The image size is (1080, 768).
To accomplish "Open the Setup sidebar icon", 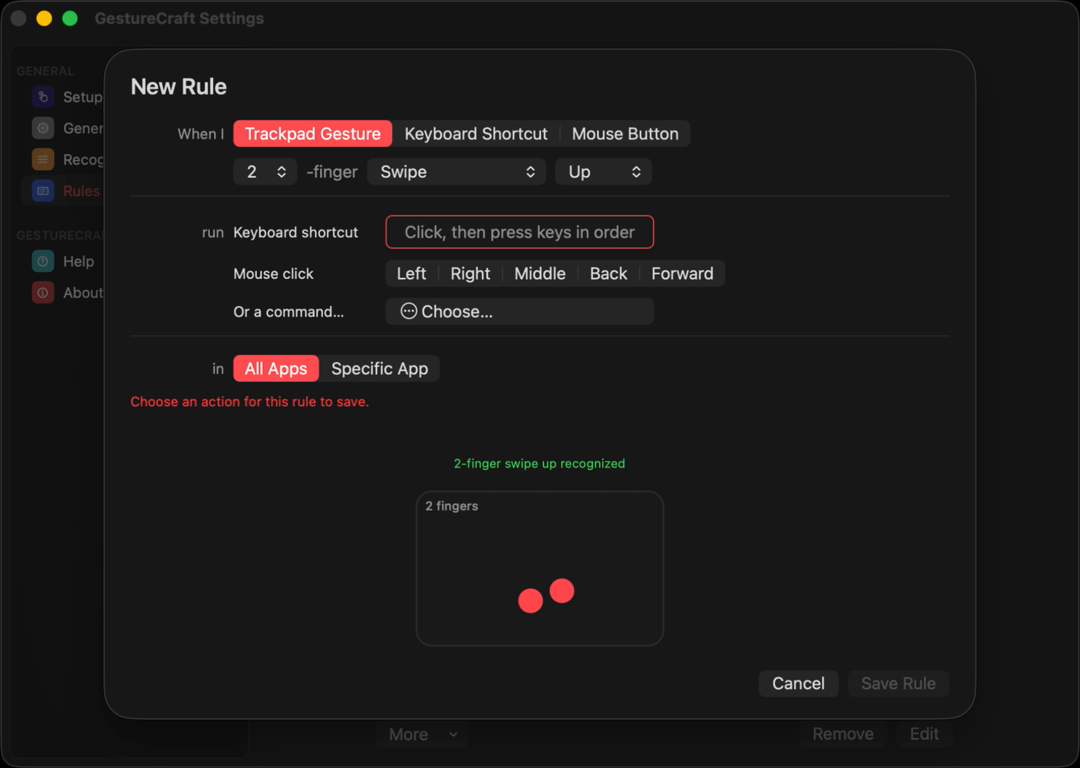I will [x=43, y=97].
